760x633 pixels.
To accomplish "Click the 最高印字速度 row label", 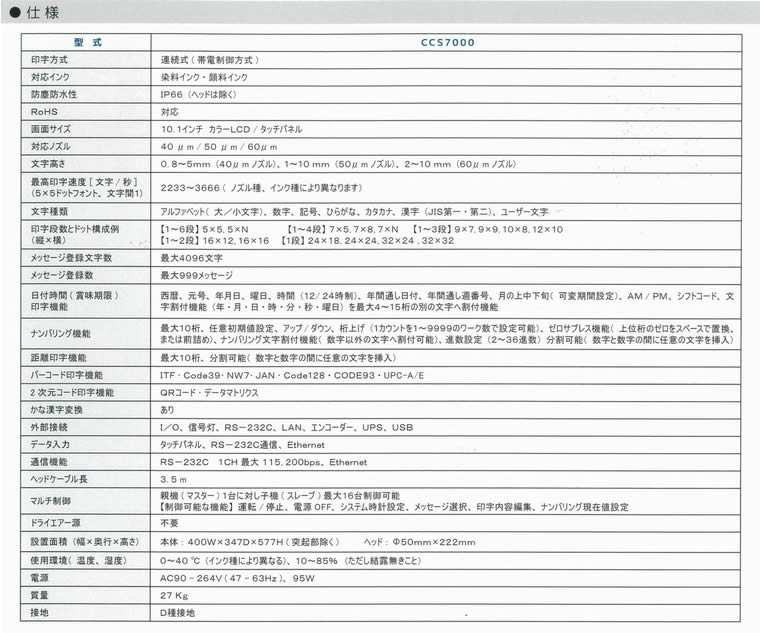I will 87,188.
